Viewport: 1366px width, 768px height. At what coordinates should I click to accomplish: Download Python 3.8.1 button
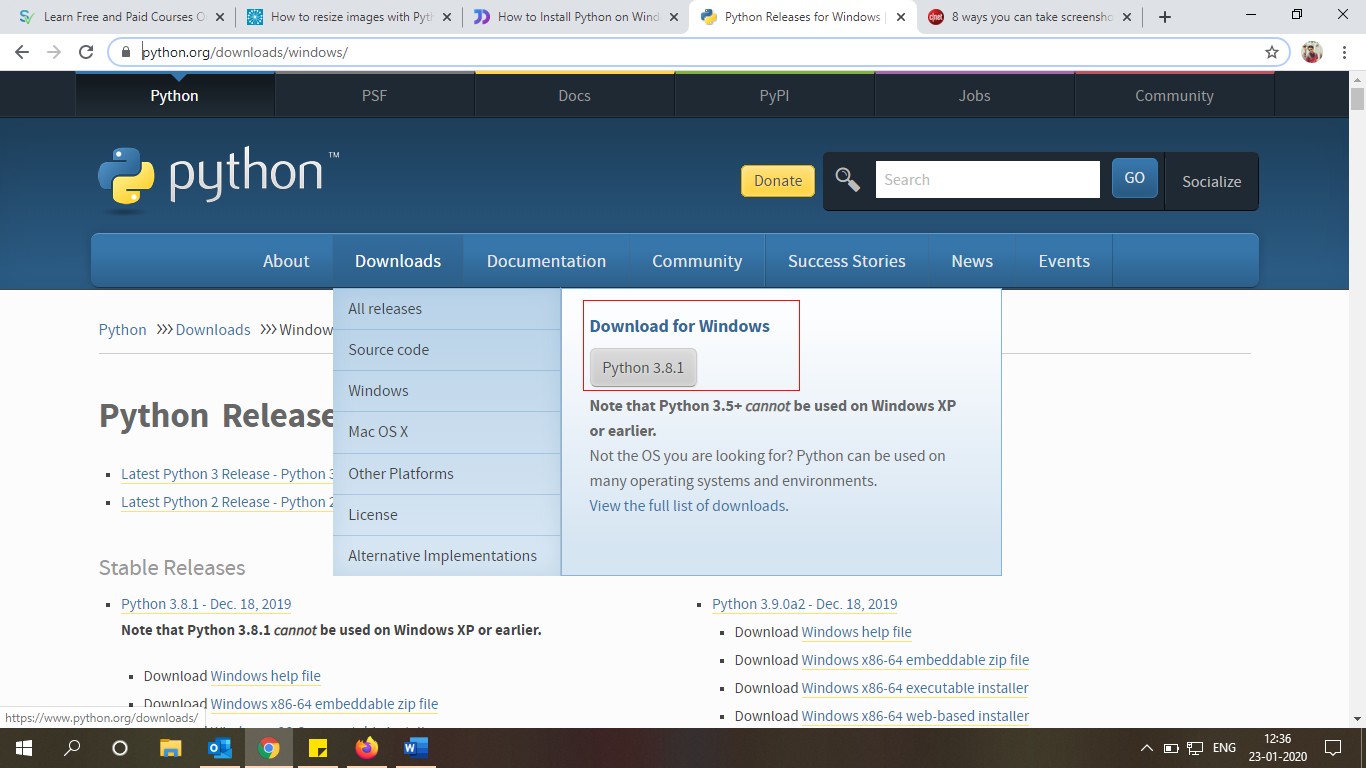click(x=643, y=368)
